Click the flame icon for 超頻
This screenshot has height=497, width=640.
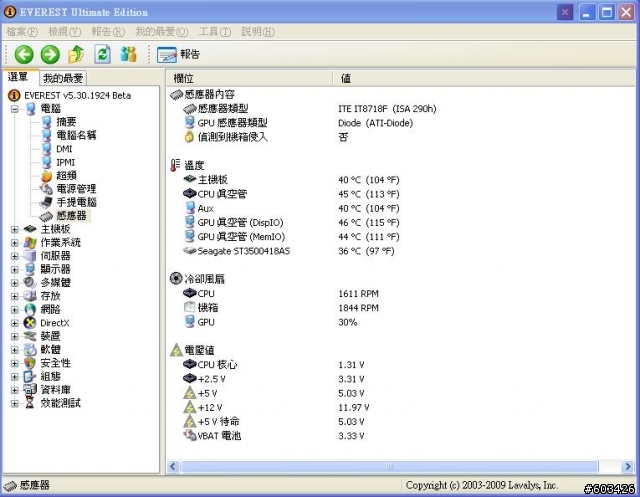pyautogui.click(x=47, y=175)
